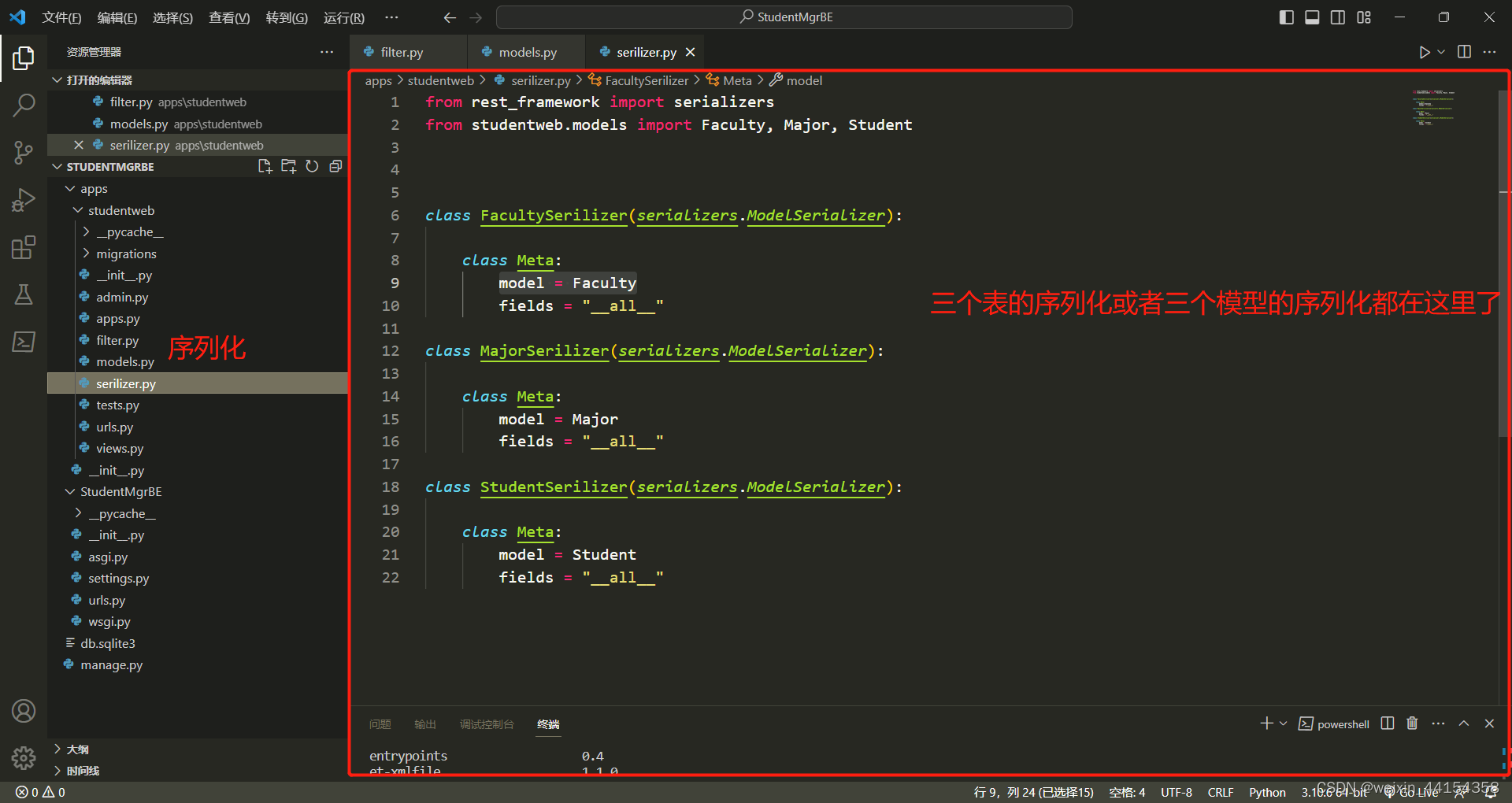This screenshot has width=1512, height=803.
Task: Open explorer panel more actions
Action: [327, 52]
